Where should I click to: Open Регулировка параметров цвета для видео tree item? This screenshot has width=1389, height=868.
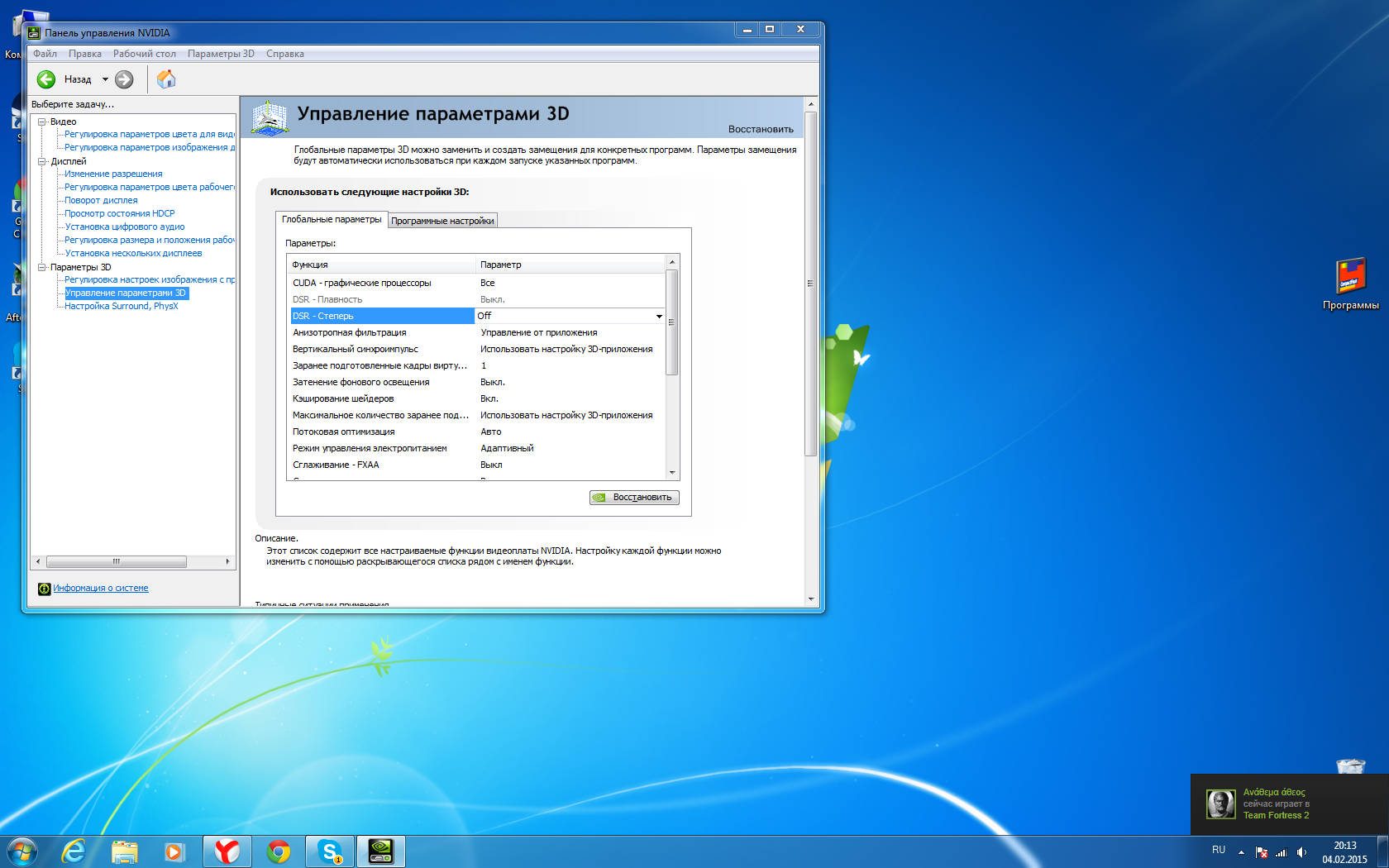click(150, 135)
